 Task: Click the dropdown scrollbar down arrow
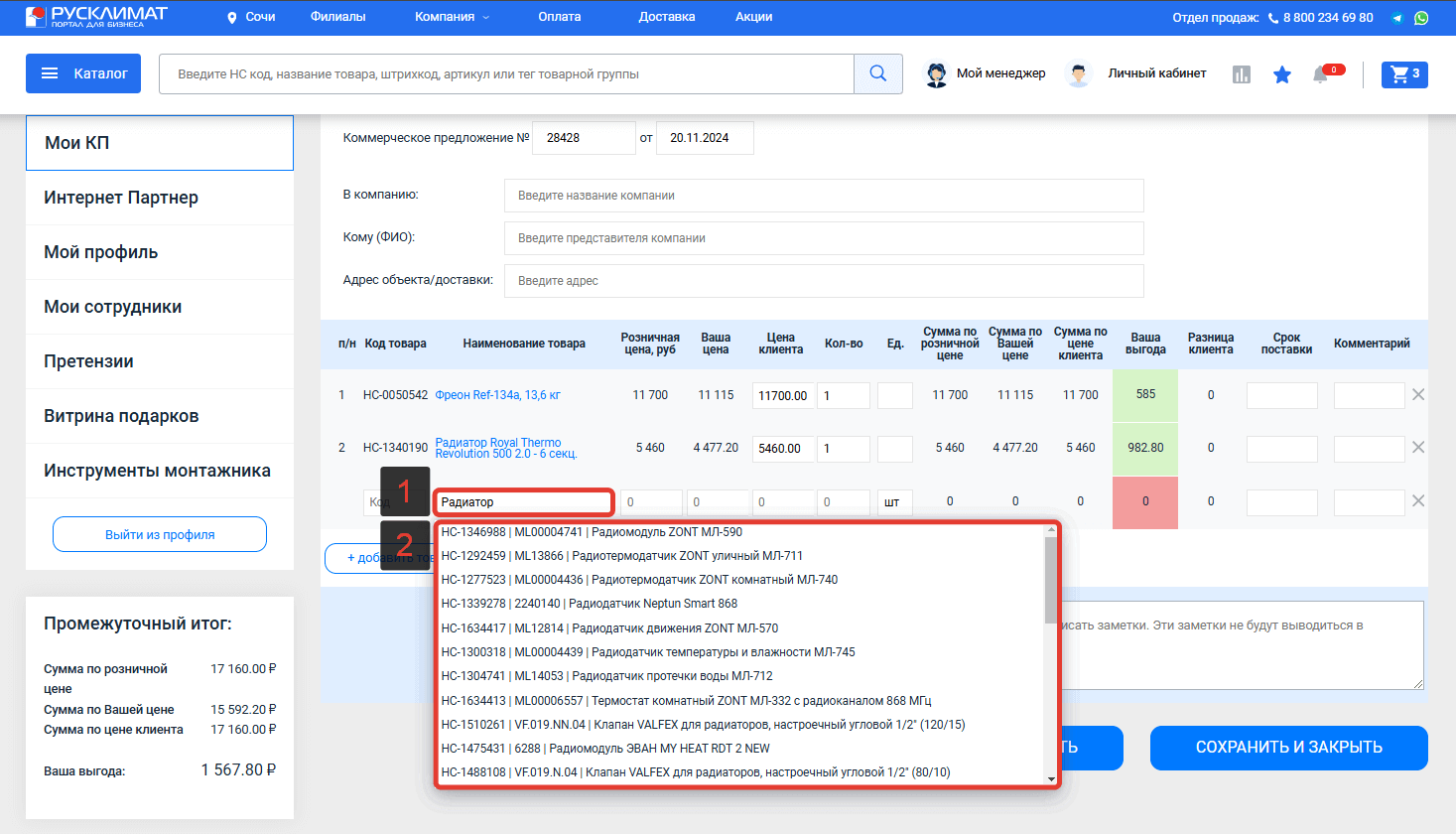pyautogui.click(x=1051, y=779)
